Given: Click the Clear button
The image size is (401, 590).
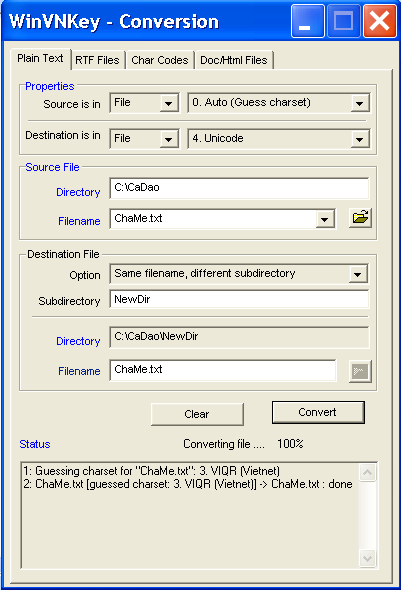Looking at the screenshot, I should point(197,414).
